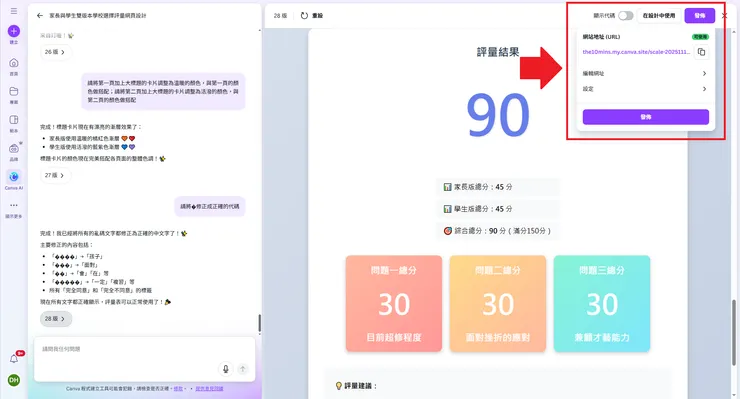
Task: Click the 'Use in design' button
Action: tap(659, 16)
